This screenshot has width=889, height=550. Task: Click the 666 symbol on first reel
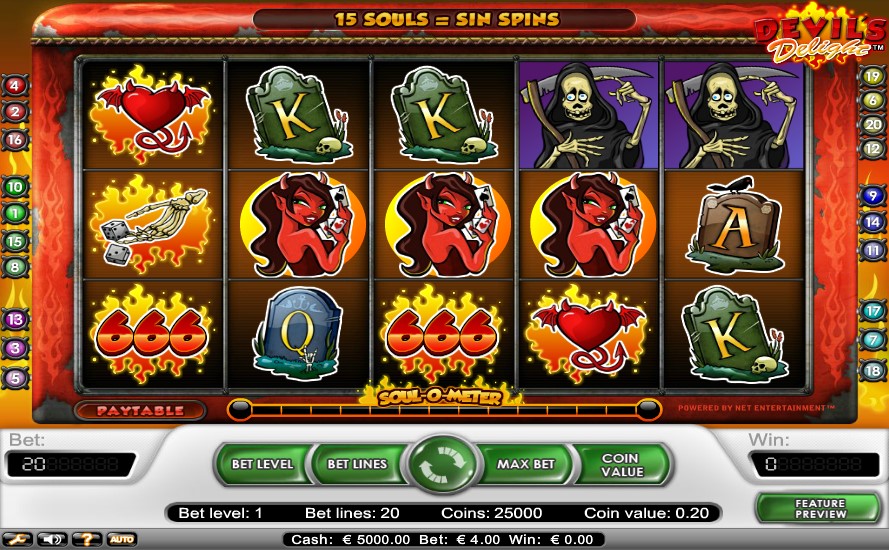point(151,332)
